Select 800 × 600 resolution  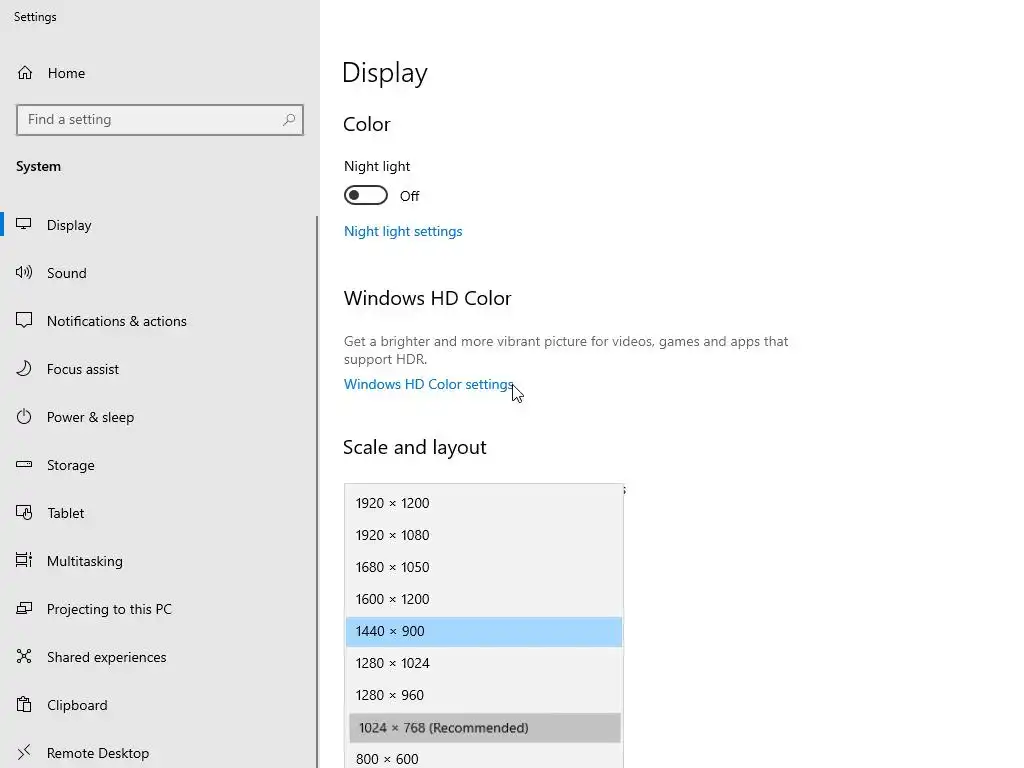pos(484,758)
